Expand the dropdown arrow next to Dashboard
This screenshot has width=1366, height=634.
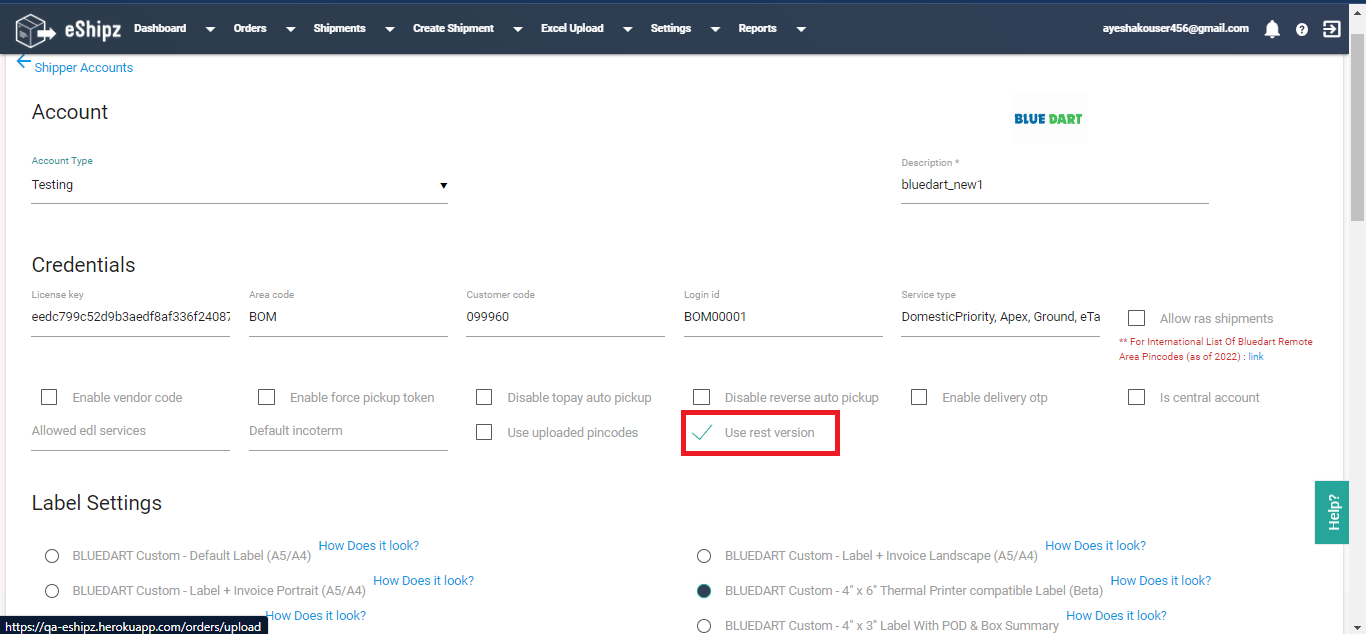click(x=210, y=30)
